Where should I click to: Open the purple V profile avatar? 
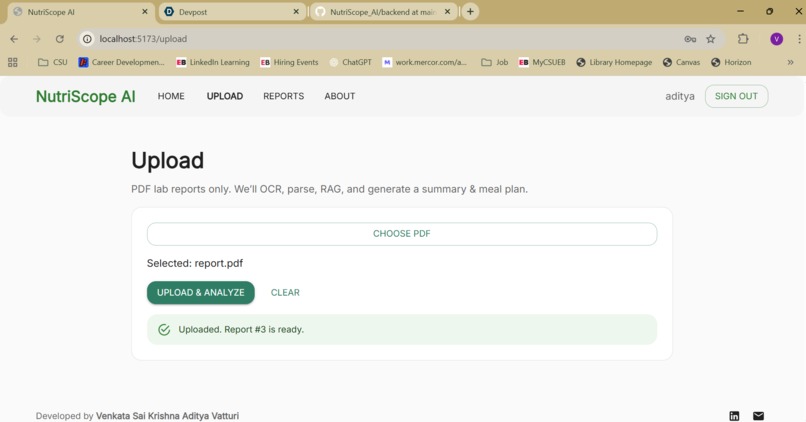[776, 39]
